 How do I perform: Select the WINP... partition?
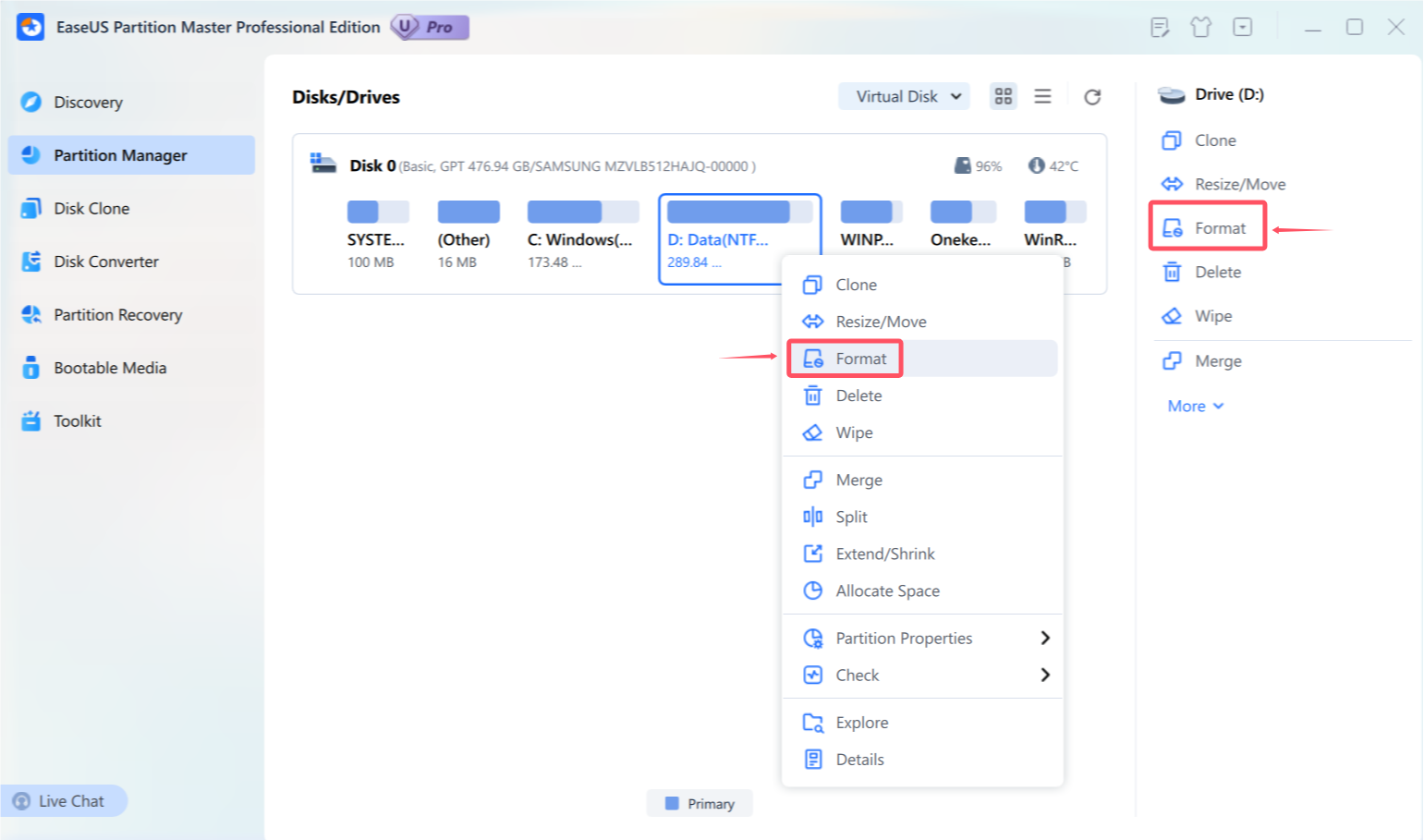[x=870, y=225]
